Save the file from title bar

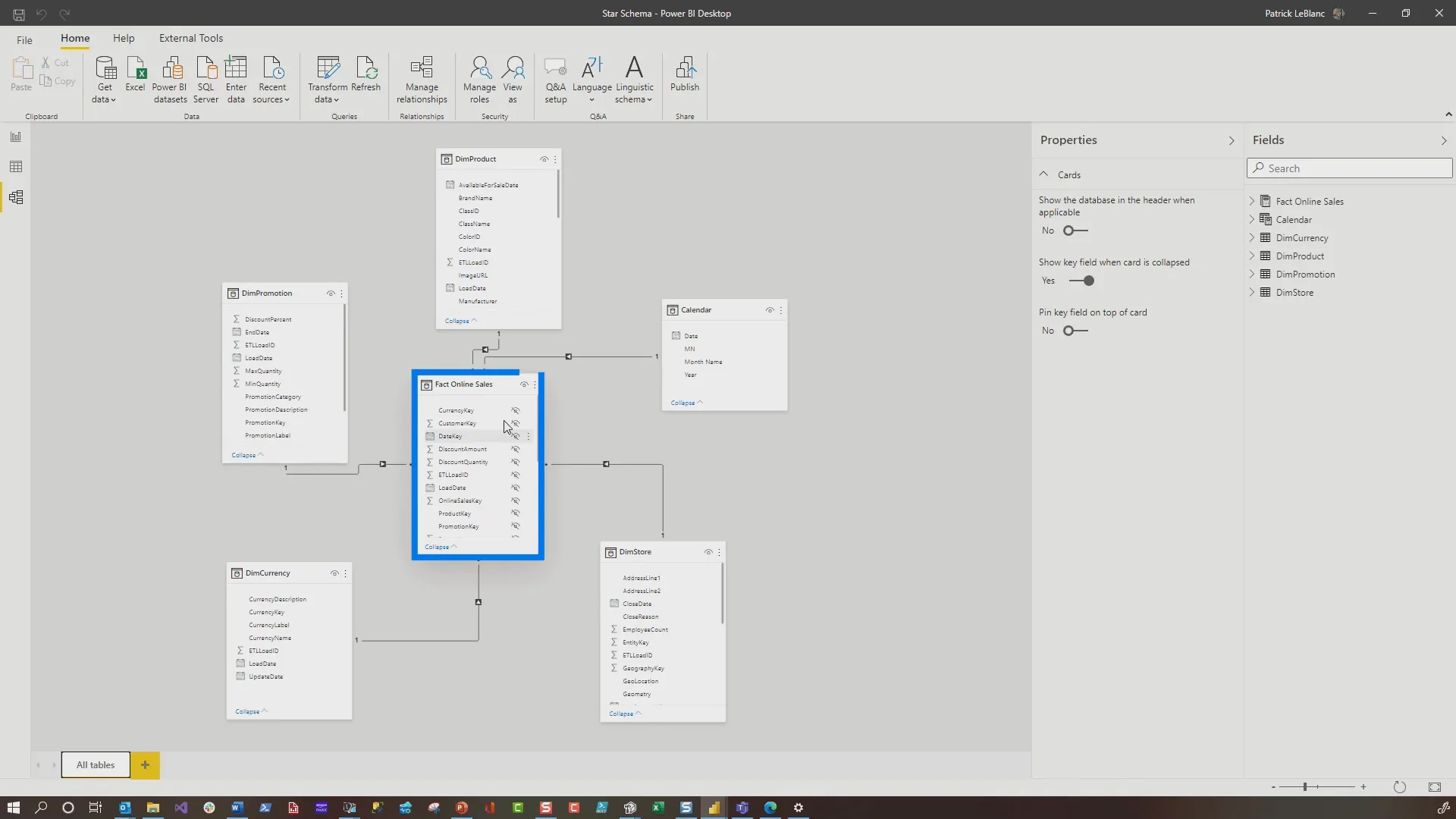tap(19, 14)
